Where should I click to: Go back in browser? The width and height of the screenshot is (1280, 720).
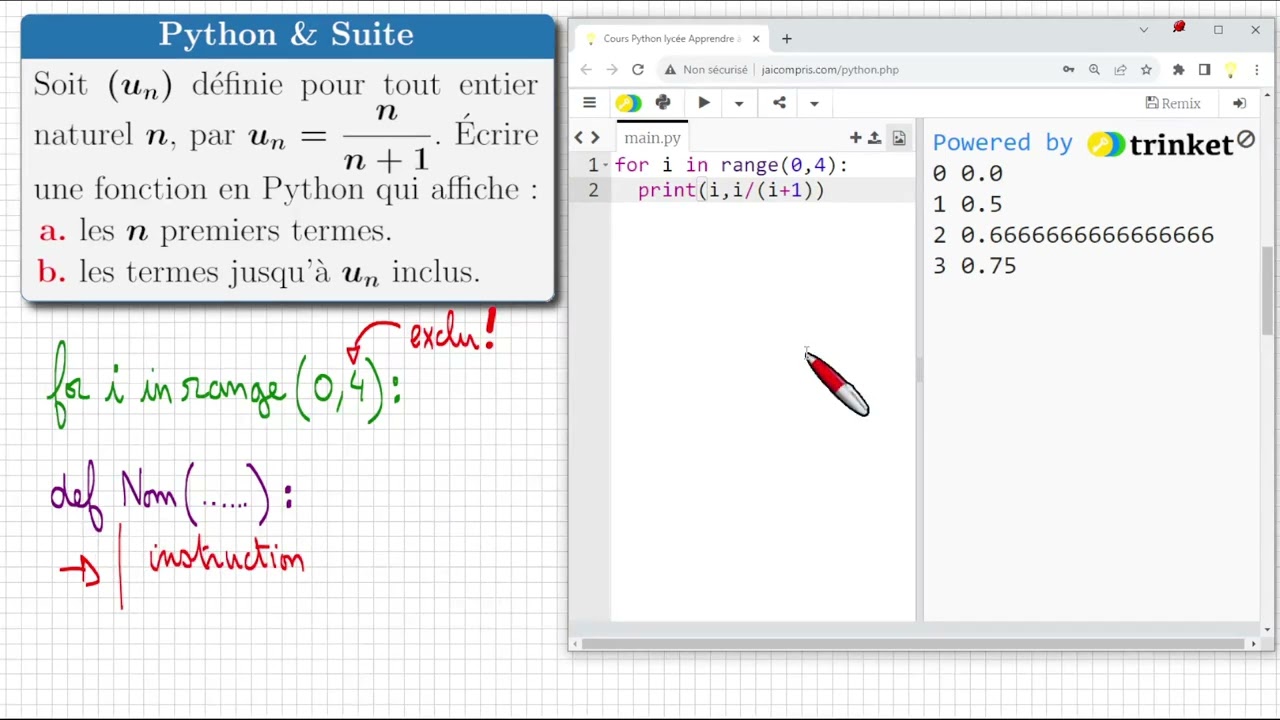586,70
